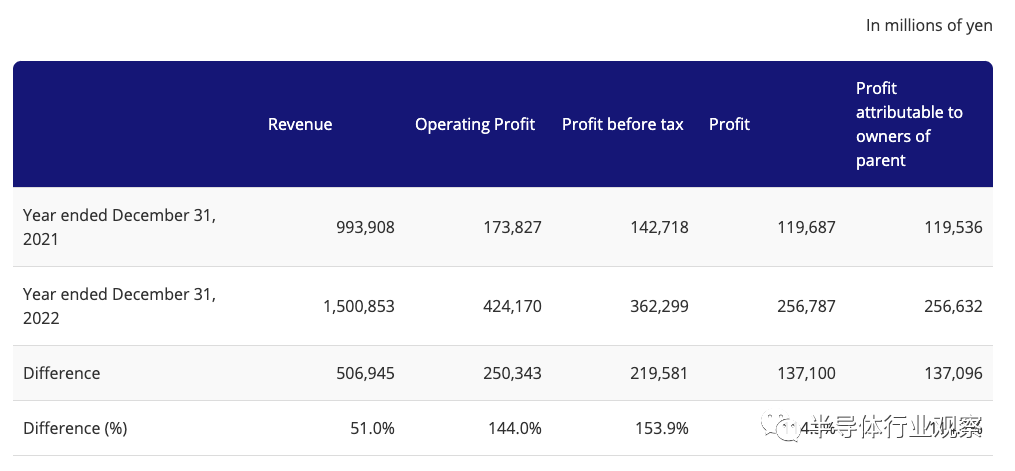Select the 1,500,853 revenue value

(x=358, y=306)
